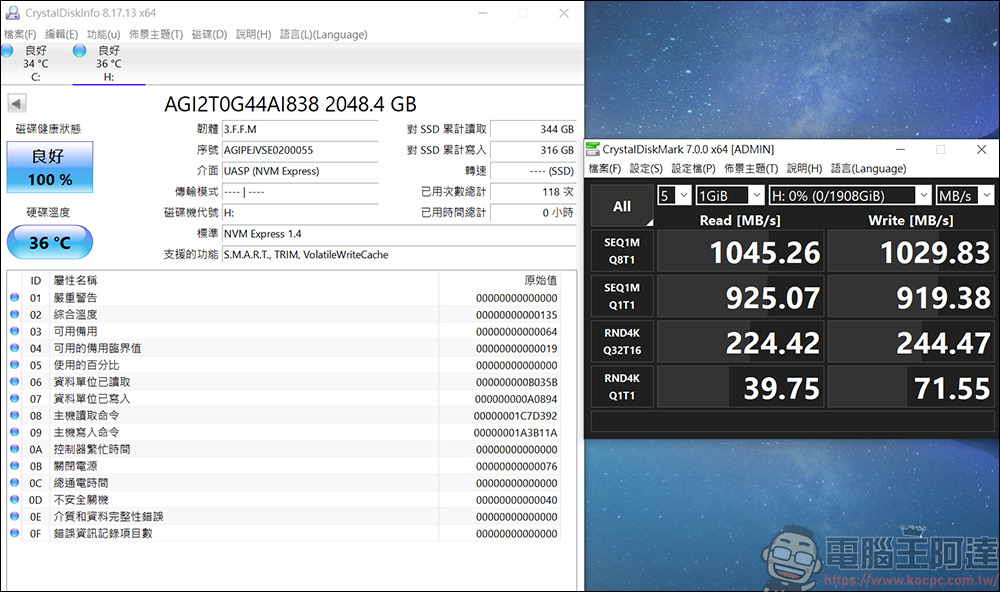Click the CrystalDiskMark app icon in title bar
This screenshot has width=1000, height=592.
click(x=592, y=149)
